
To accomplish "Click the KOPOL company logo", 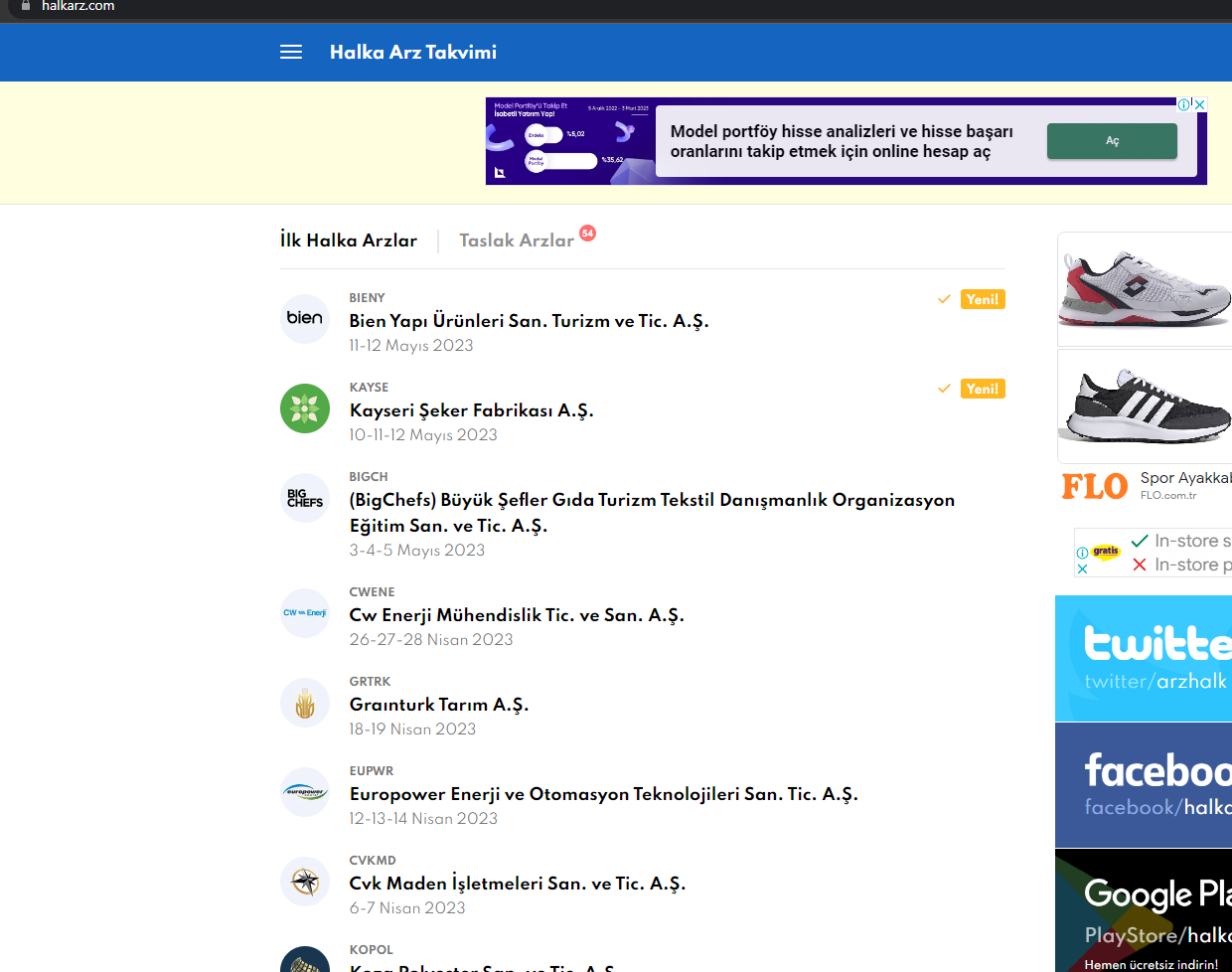I will coord(305,960).
